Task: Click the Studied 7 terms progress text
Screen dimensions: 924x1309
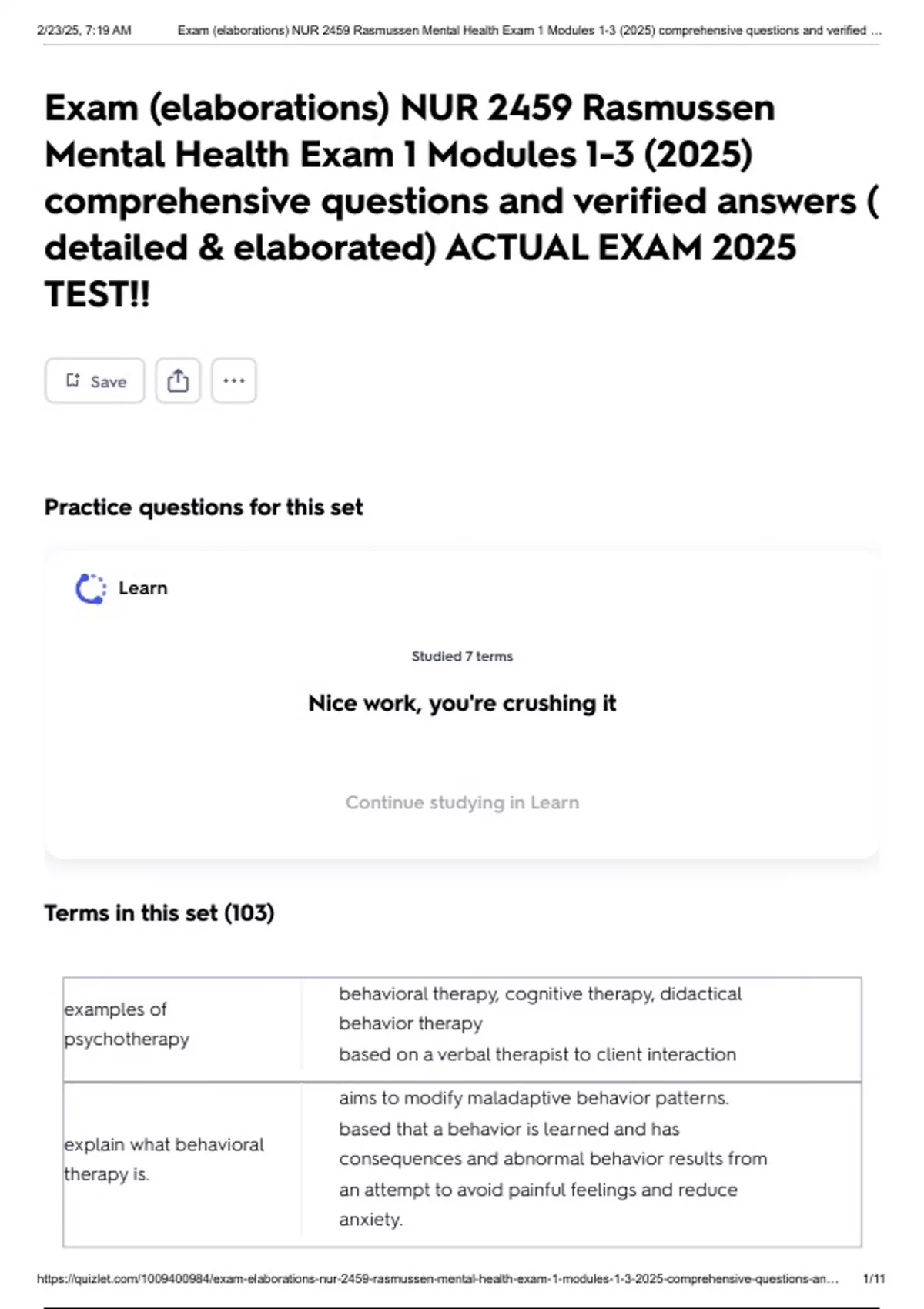Action: 462,656
